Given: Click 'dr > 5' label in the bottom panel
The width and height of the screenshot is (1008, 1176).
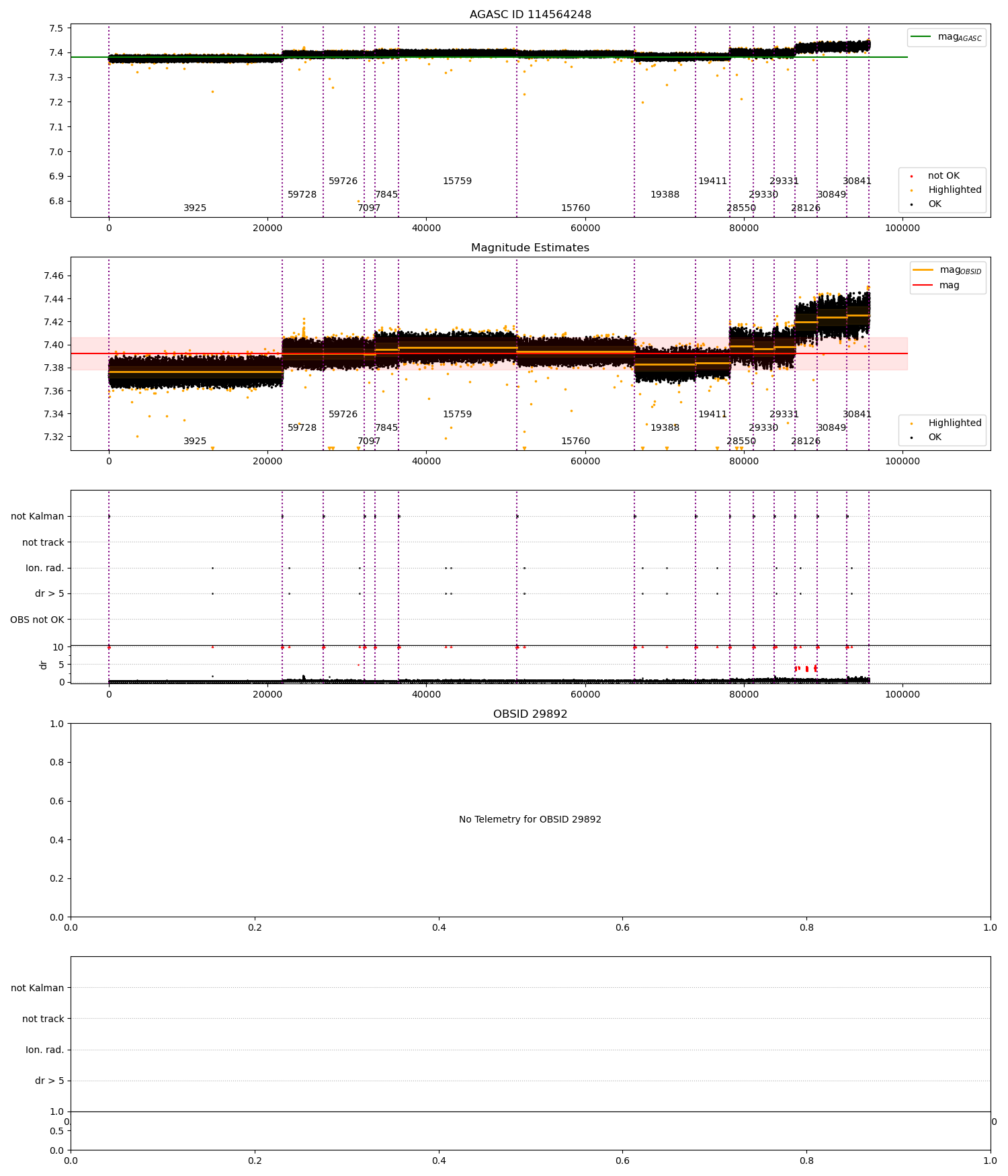Looking at the screenshot, I should (50, 1081).
